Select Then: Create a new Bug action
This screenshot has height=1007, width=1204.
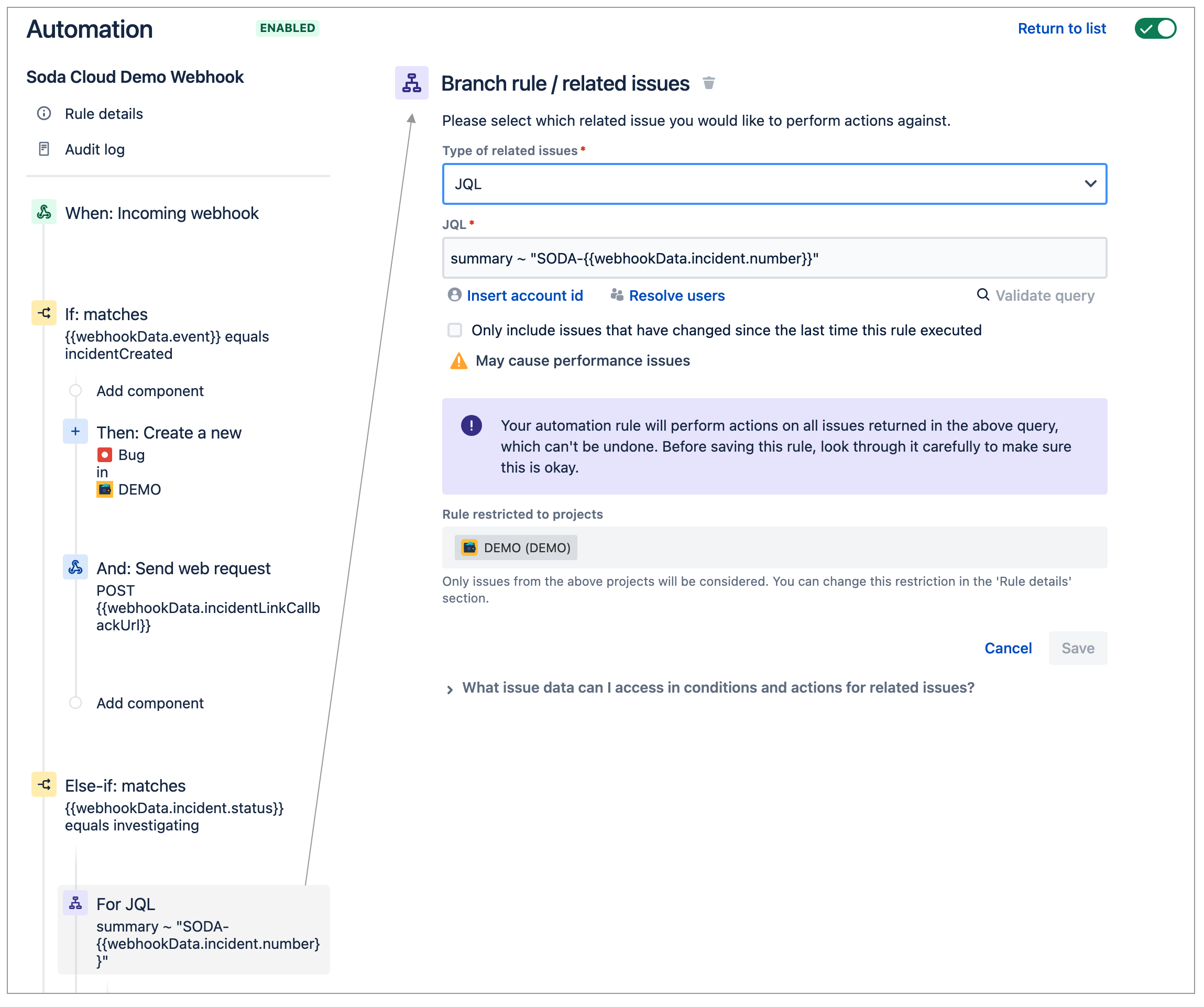point(169,460)
